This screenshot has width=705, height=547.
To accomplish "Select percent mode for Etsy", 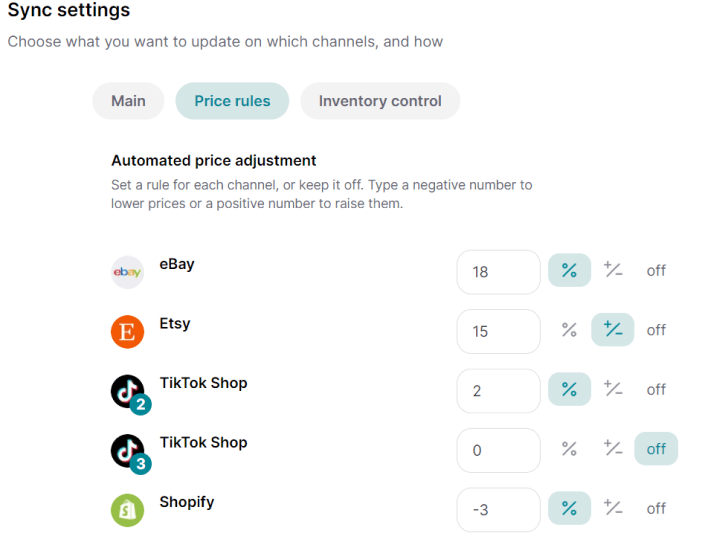I will [x=569, y=330].
